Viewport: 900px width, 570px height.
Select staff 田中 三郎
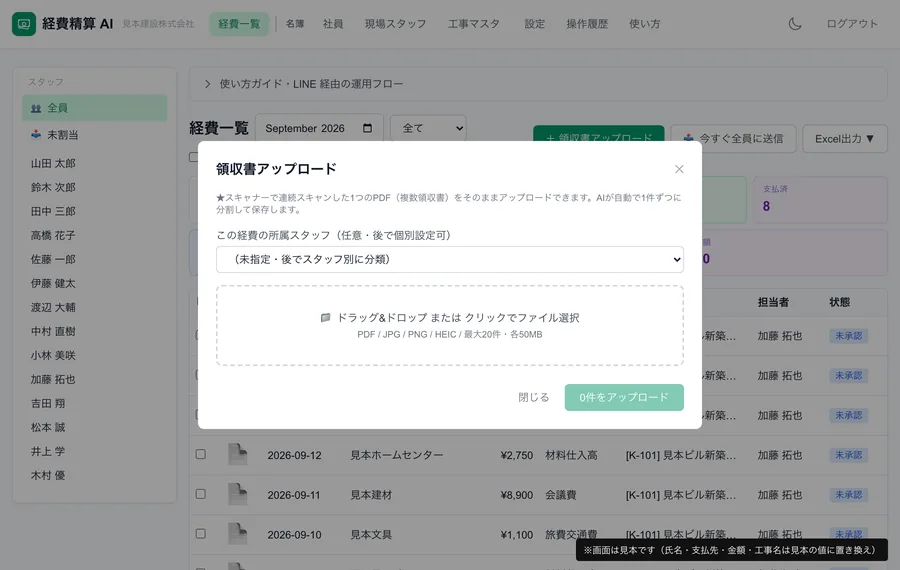53,211
